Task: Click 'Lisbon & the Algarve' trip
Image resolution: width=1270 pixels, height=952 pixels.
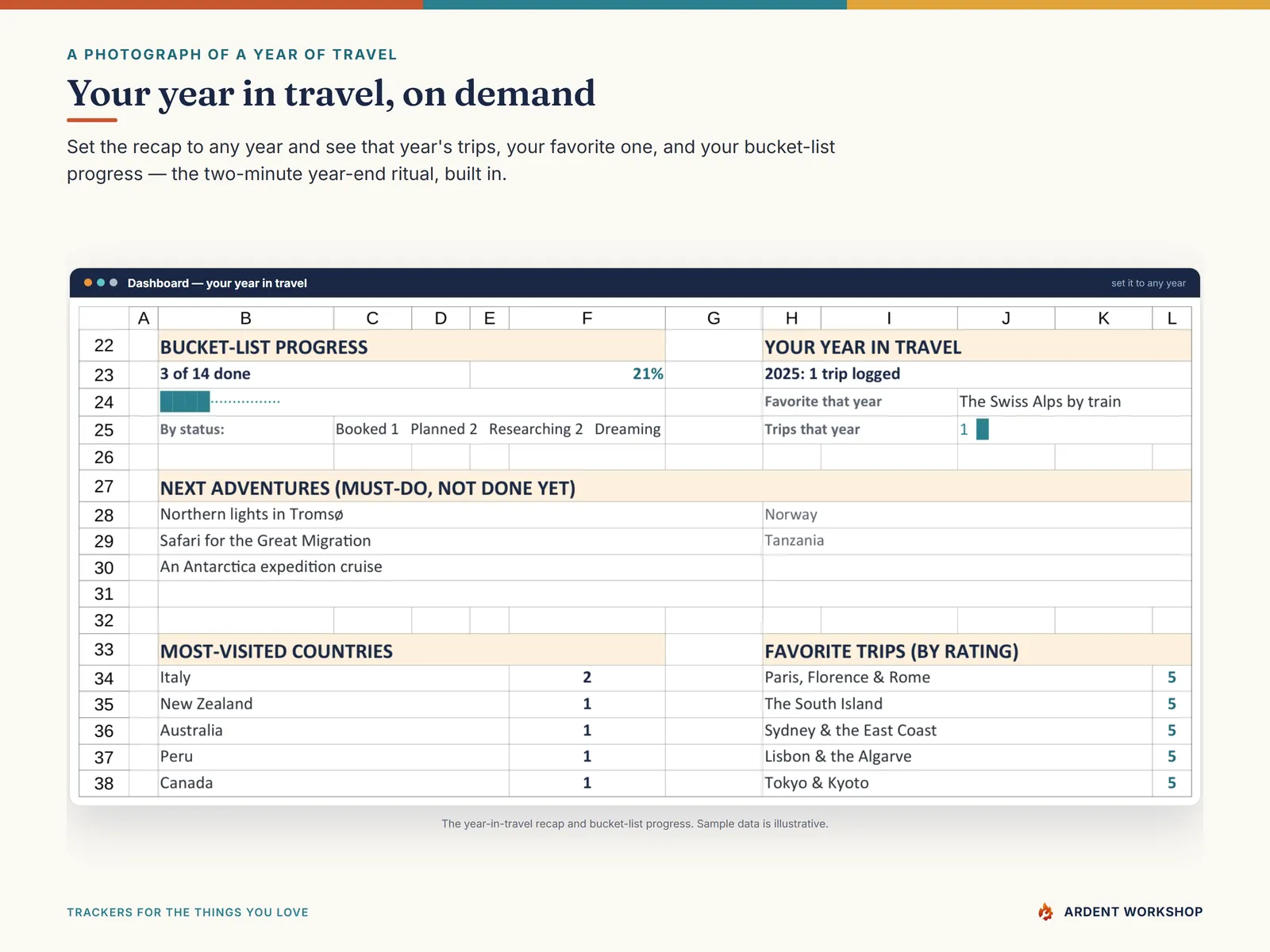Action: tap(957, 757)
